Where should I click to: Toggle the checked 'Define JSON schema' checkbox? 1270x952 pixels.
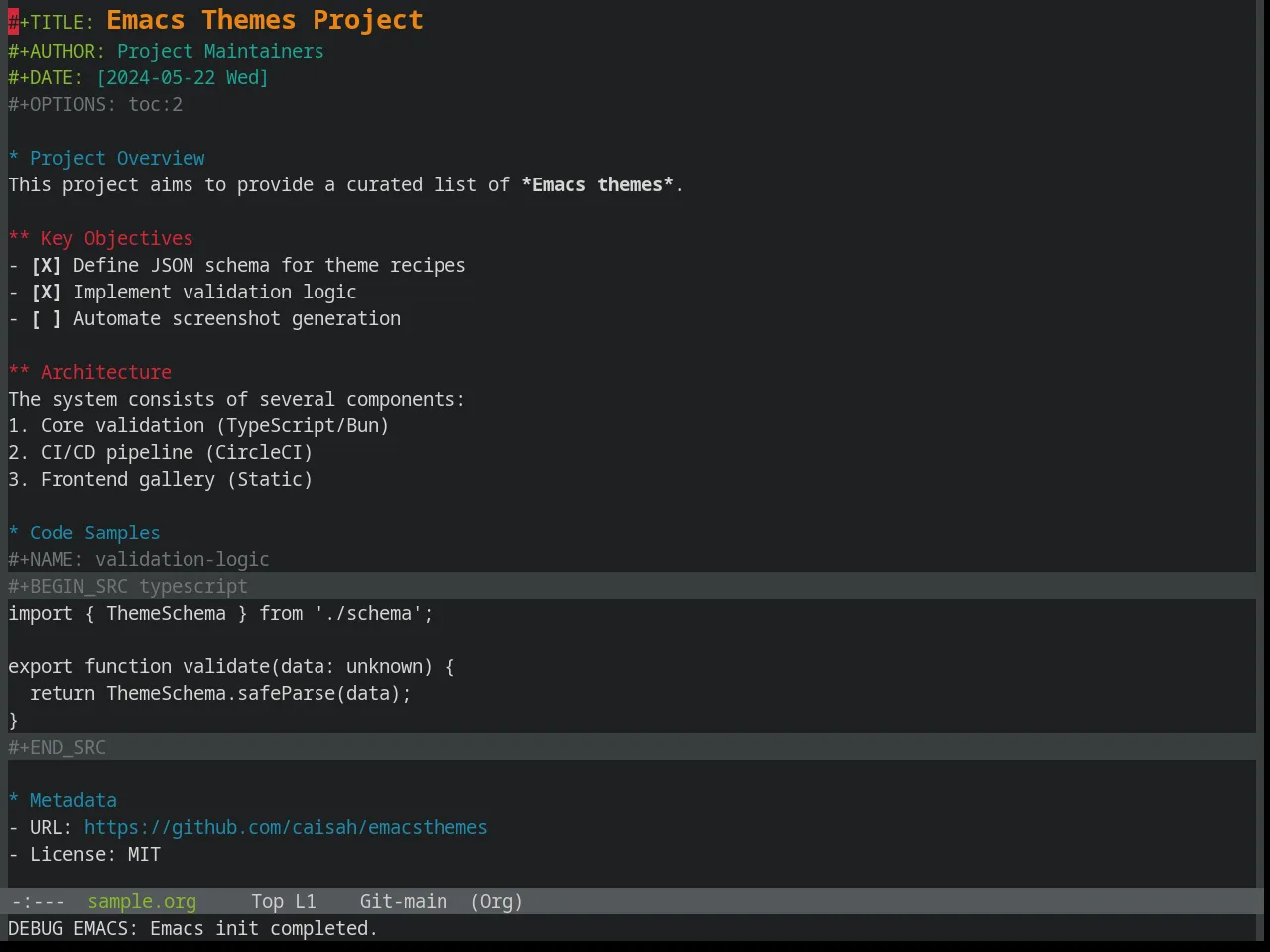point(46,266)
